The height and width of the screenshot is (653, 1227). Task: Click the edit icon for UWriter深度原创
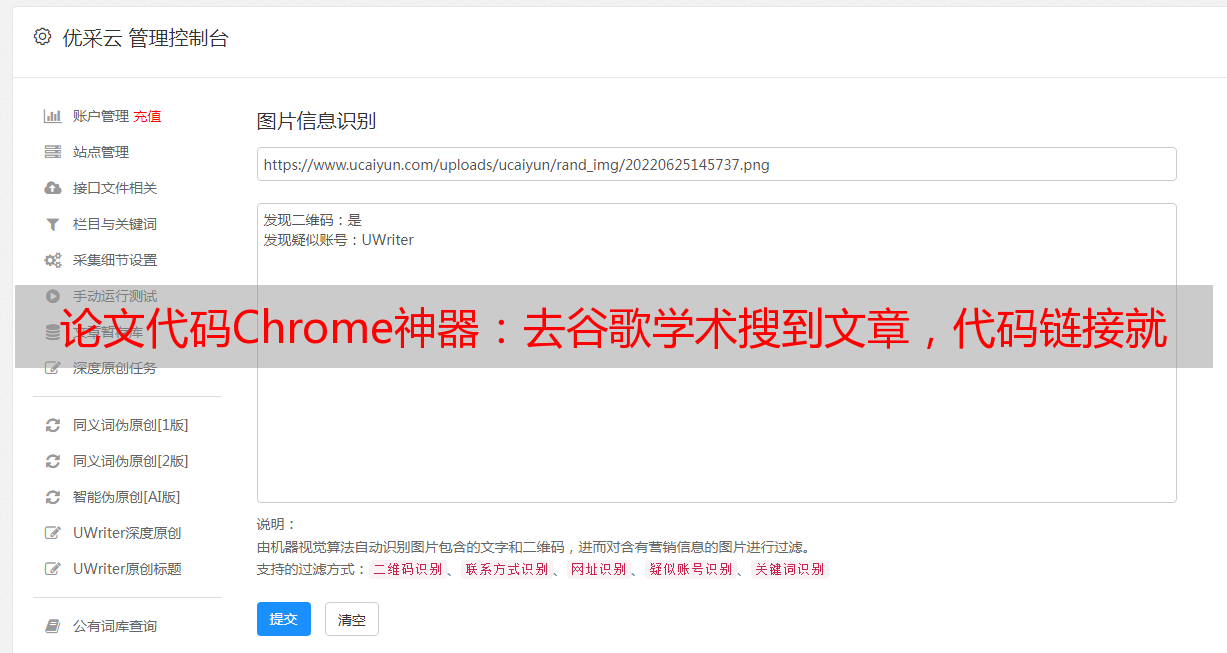tap(53, 533)
